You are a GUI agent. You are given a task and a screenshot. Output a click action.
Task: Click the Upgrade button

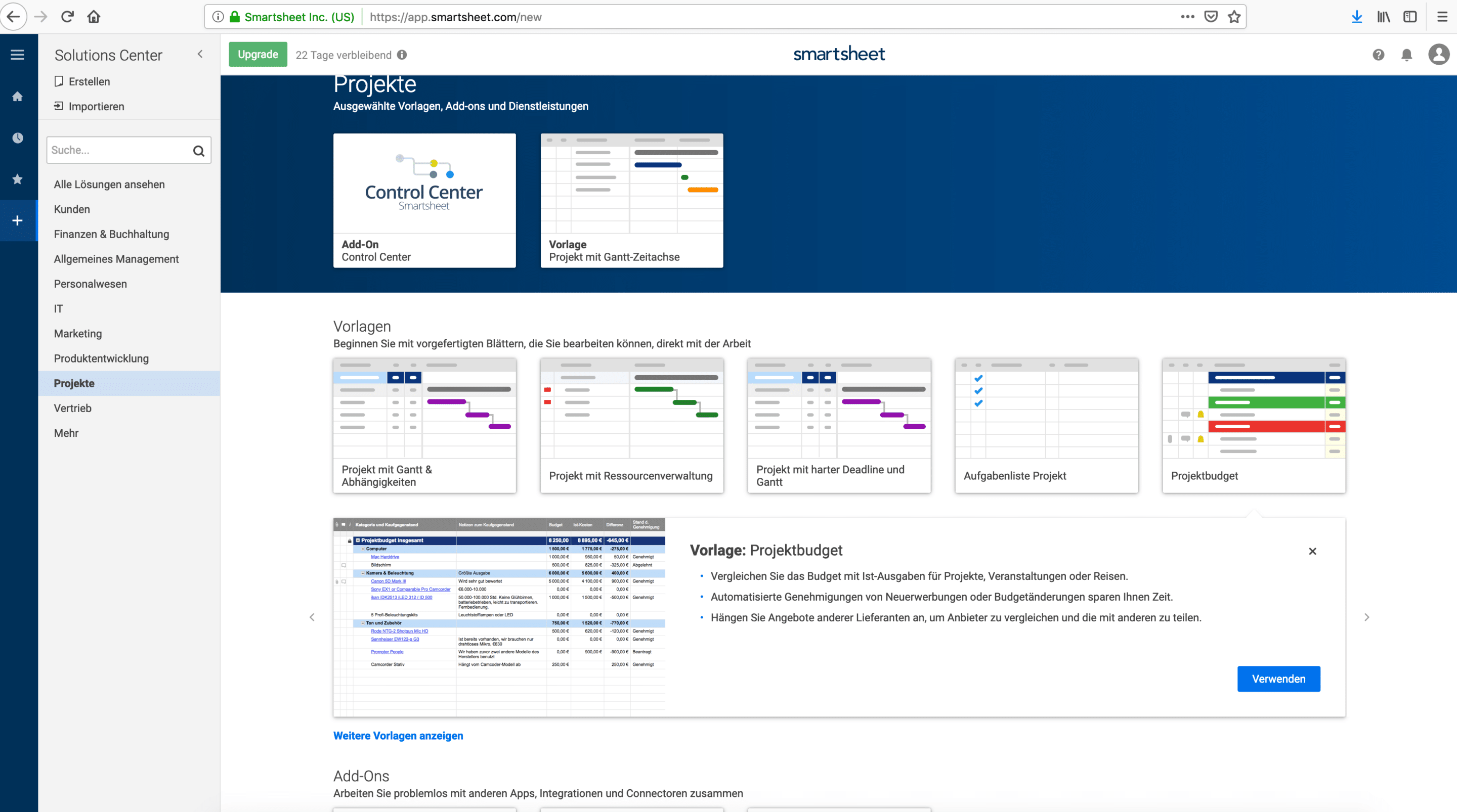[258, 54]
